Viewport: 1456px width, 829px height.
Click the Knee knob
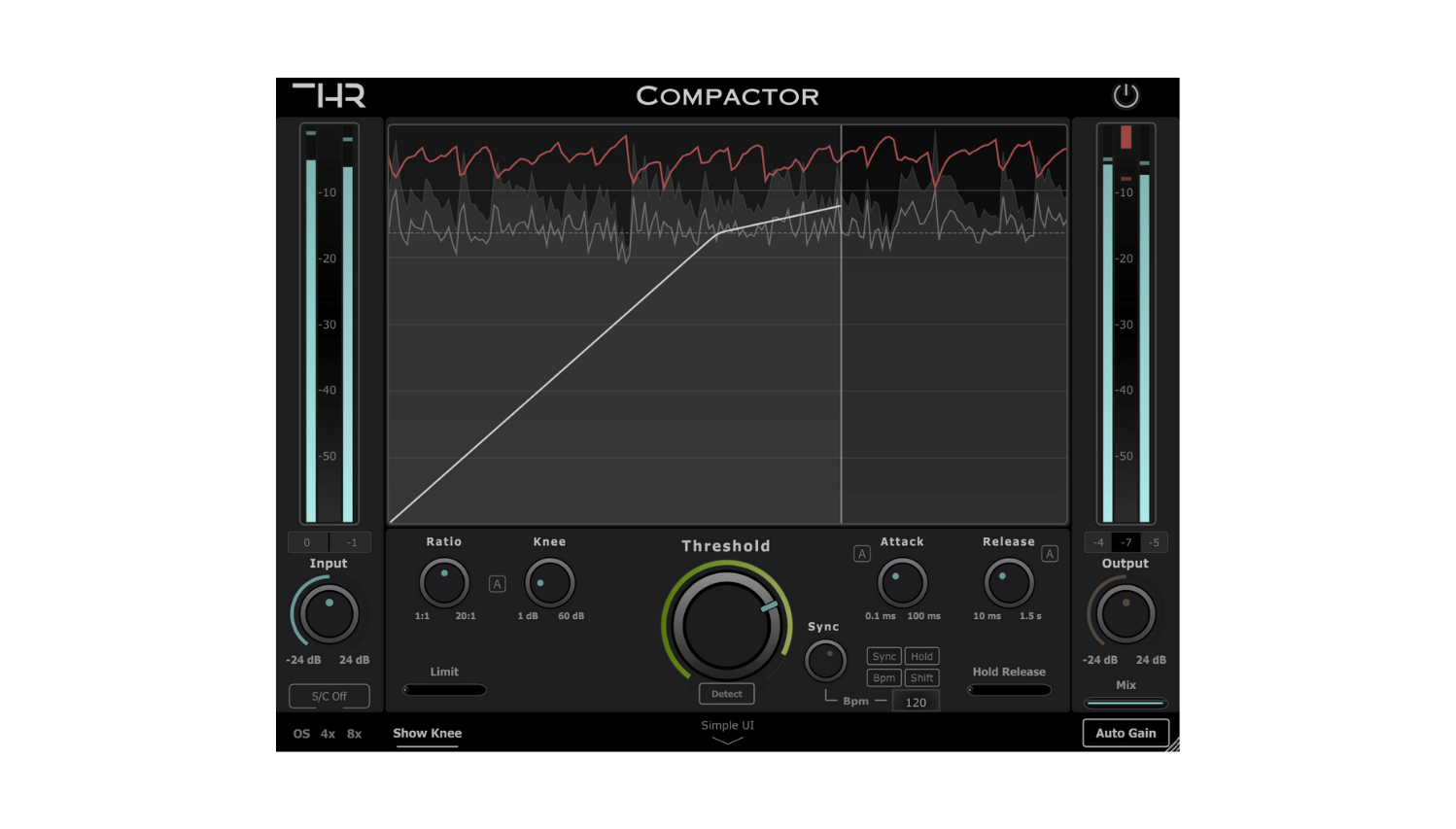coord(549,583)
